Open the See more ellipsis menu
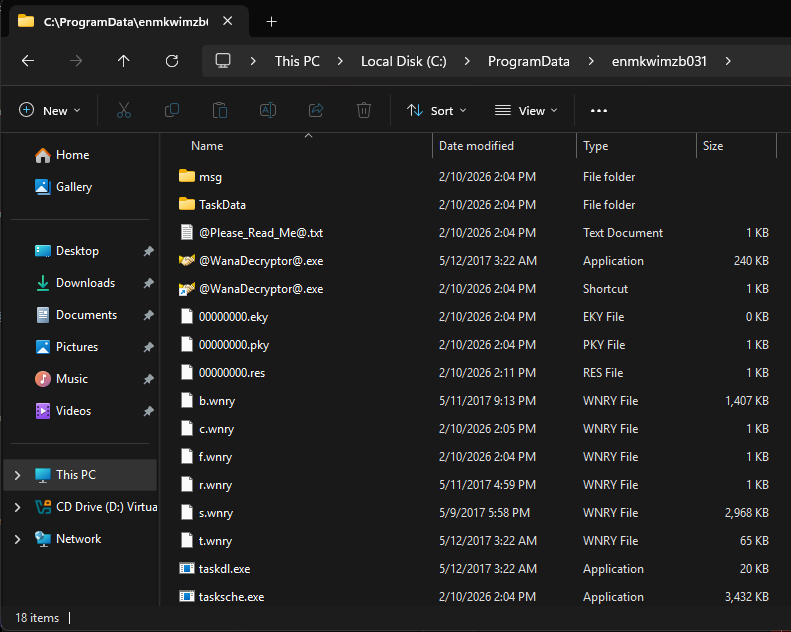Screen dimensions: 791x632 (x=599, y=110)
